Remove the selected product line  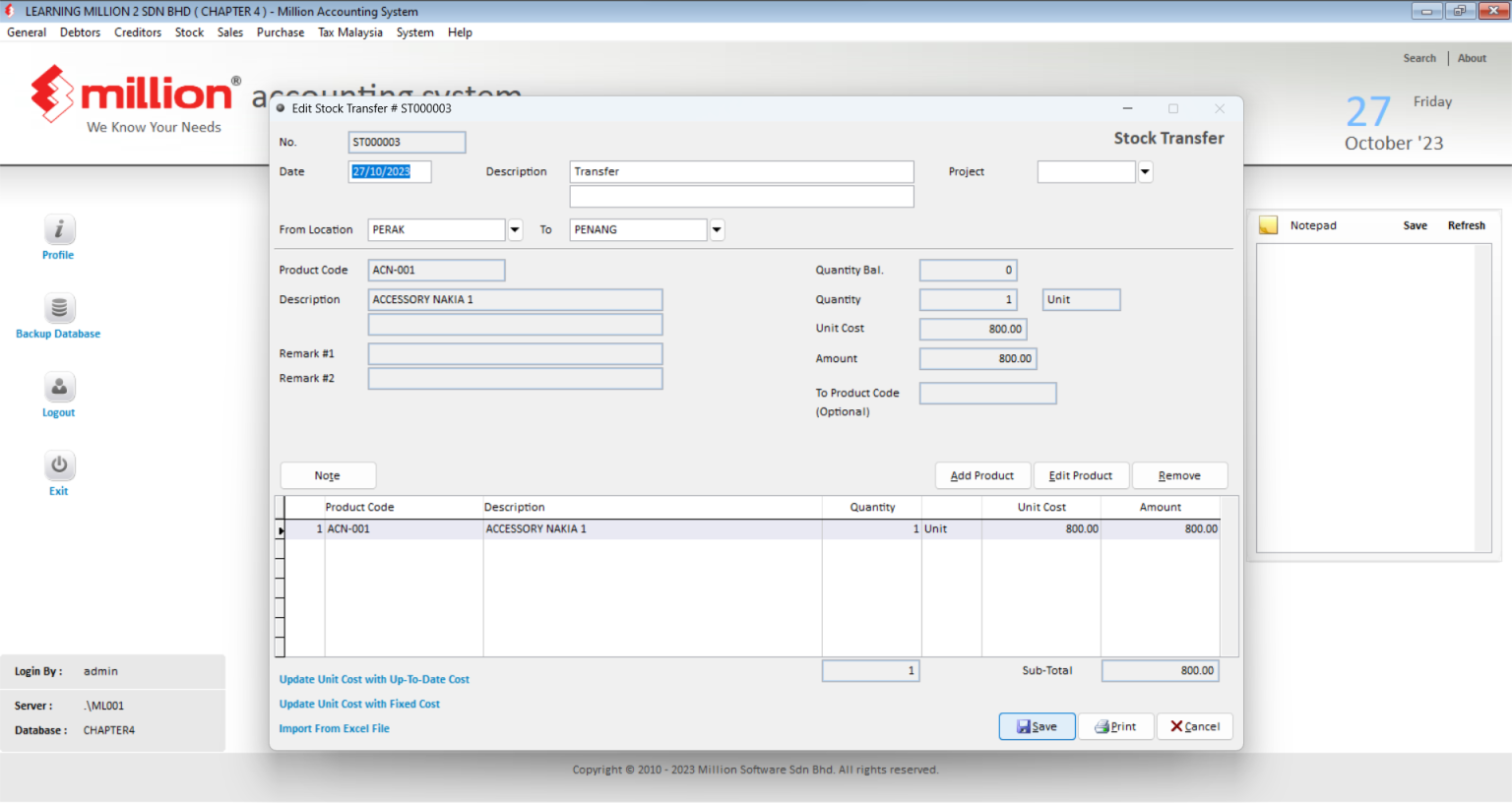pos(1179,475)
